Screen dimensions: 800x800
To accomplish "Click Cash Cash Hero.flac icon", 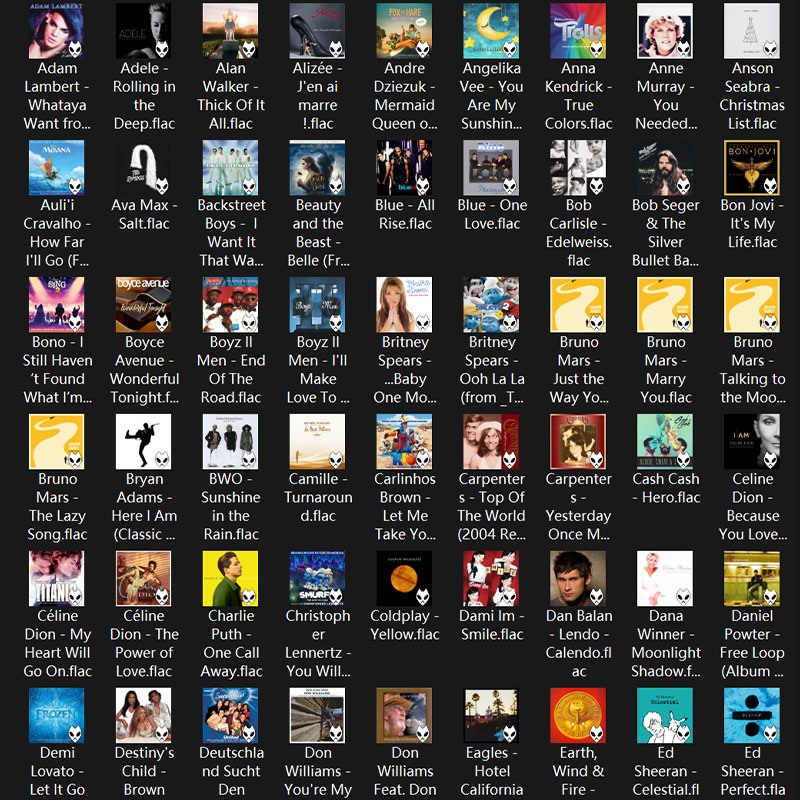I will tap(665, 441).
